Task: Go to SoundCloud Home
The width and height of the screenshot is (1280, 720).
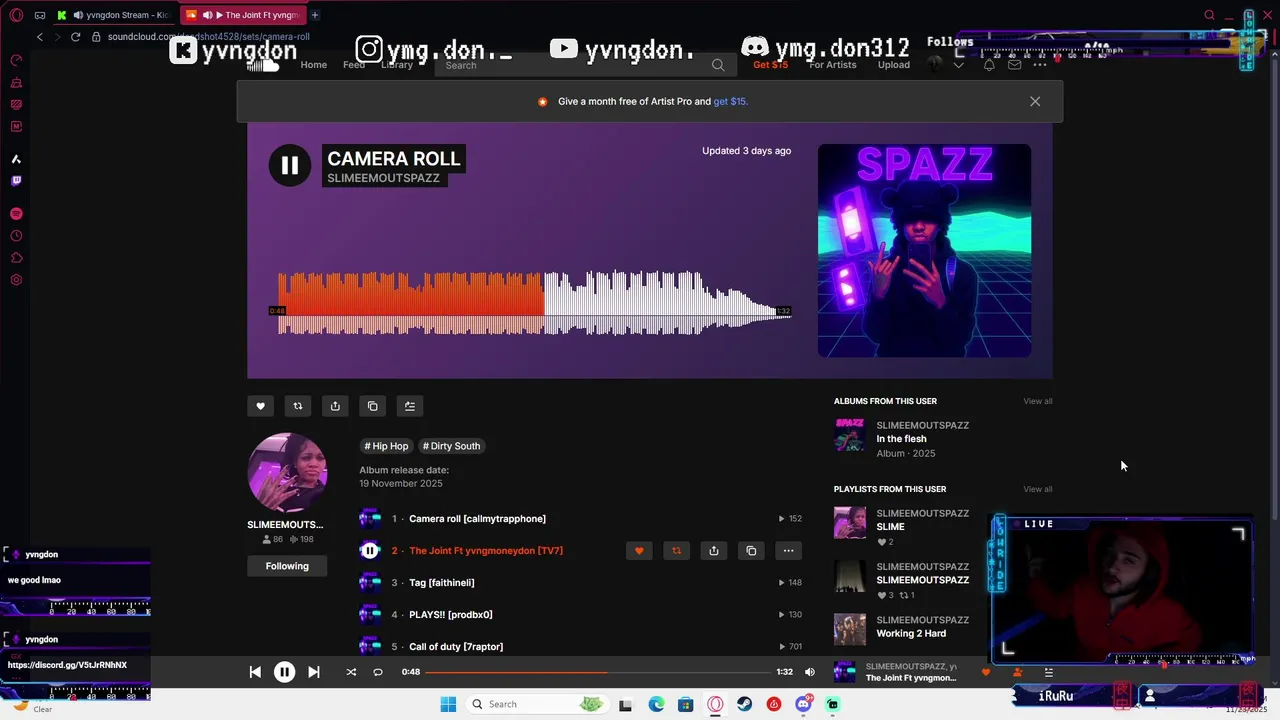Action: coord(314,65)
